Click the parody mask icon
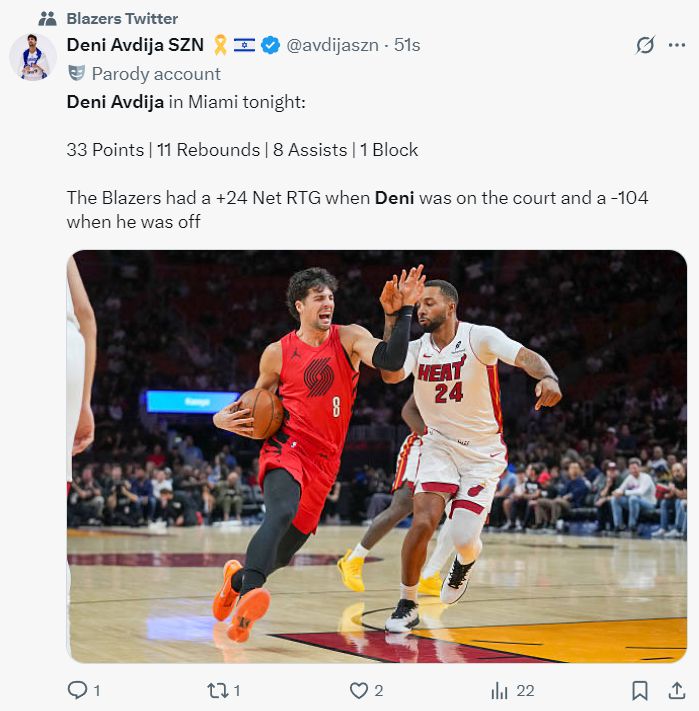This screenshot has height=711, width=699. [76, 73]
